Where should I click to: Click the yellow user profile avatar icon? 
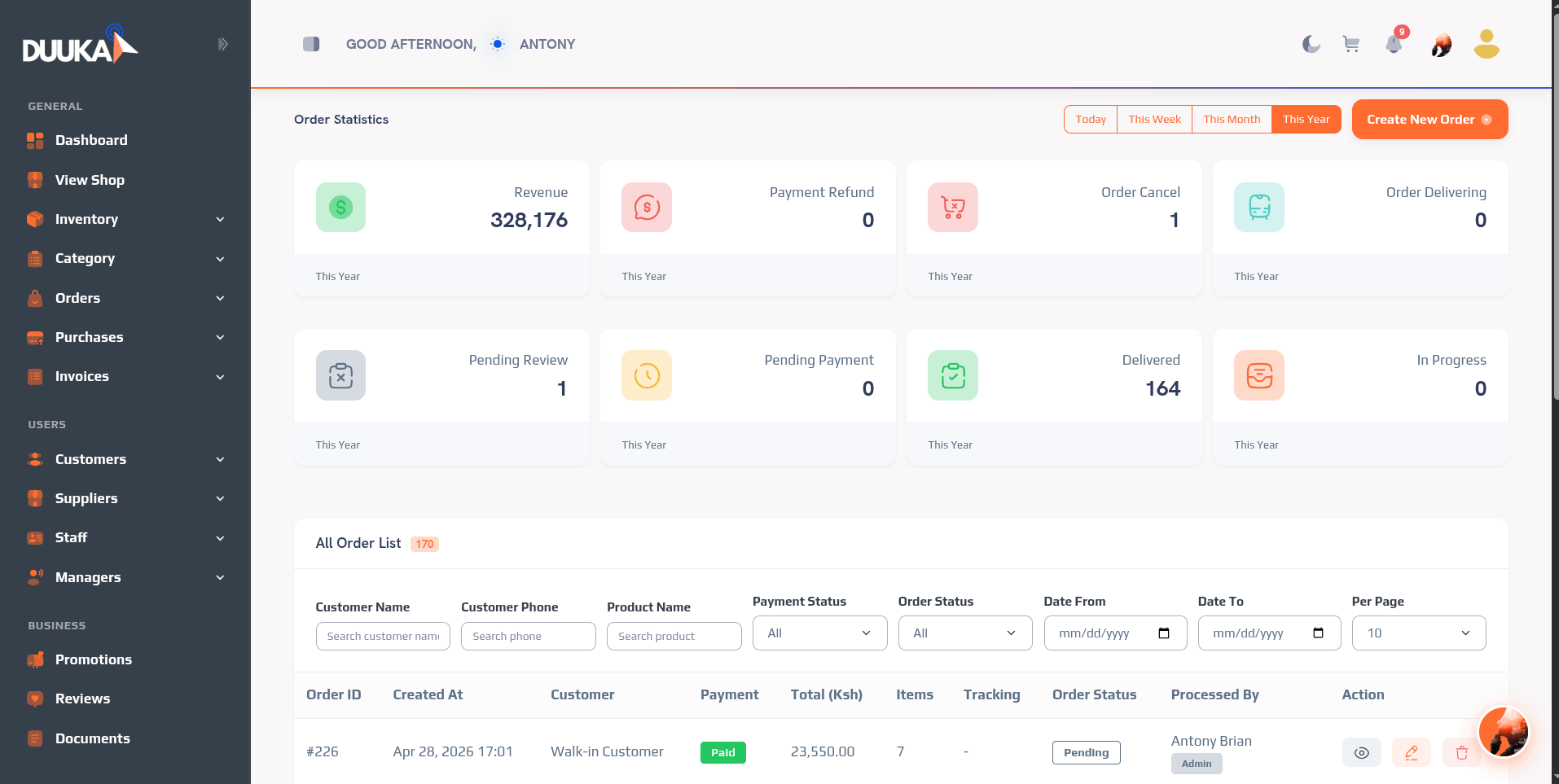(x=1487, y=44)
